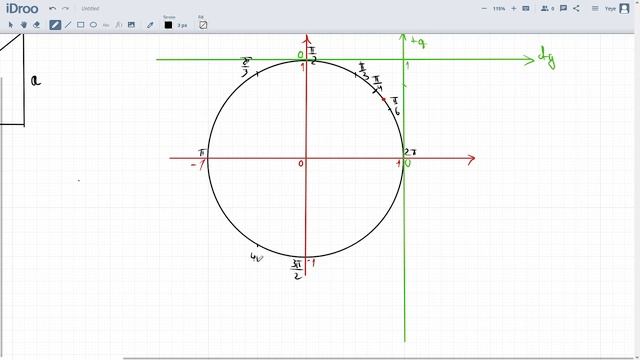Redo the undone stroke
The image size is (640, 360).
pos(65,9)
